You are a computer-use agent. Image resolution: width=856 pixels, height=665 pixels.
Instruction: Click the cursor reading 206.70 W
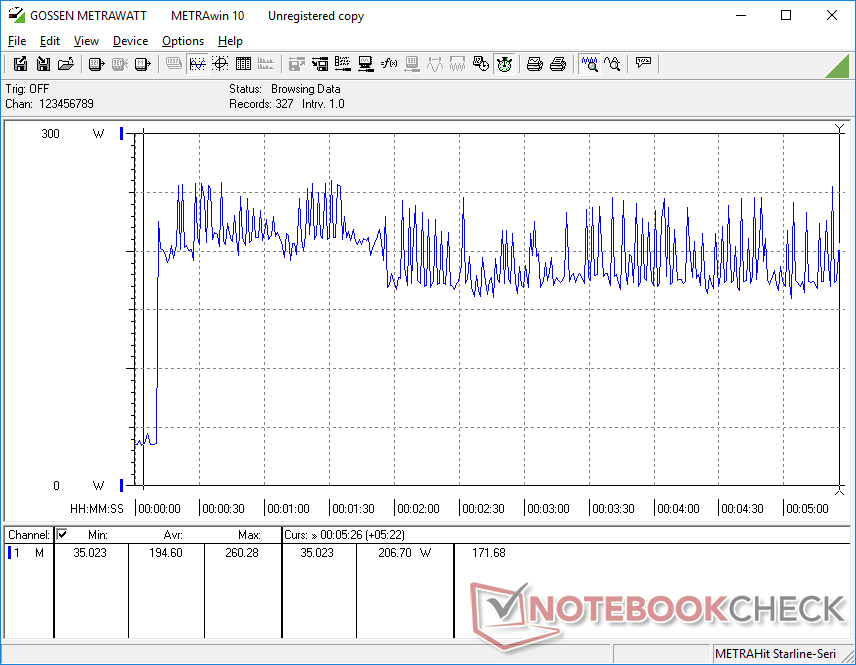coord(405,553)
